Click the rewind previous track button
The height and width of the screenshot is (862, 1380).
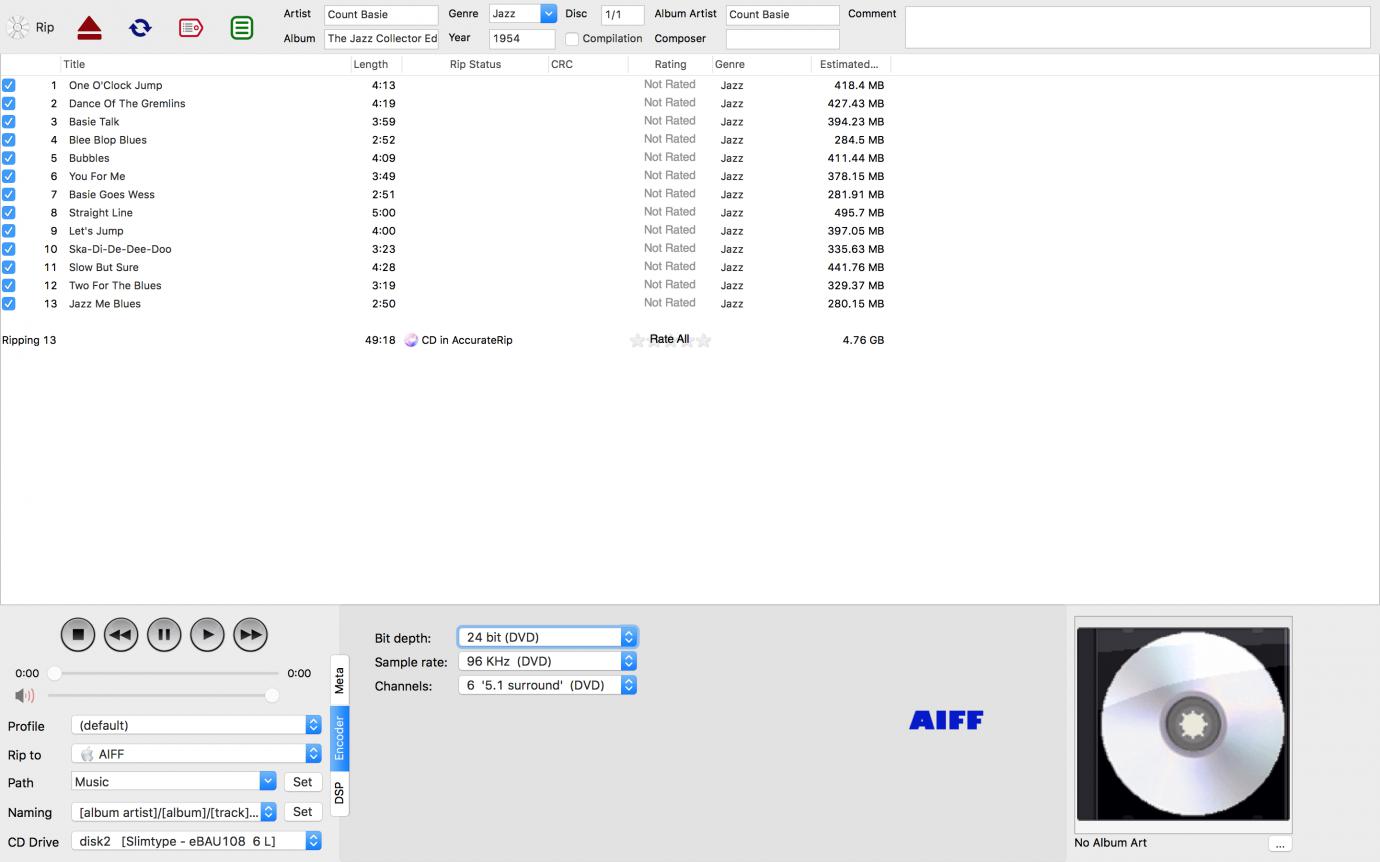(121, 634)
